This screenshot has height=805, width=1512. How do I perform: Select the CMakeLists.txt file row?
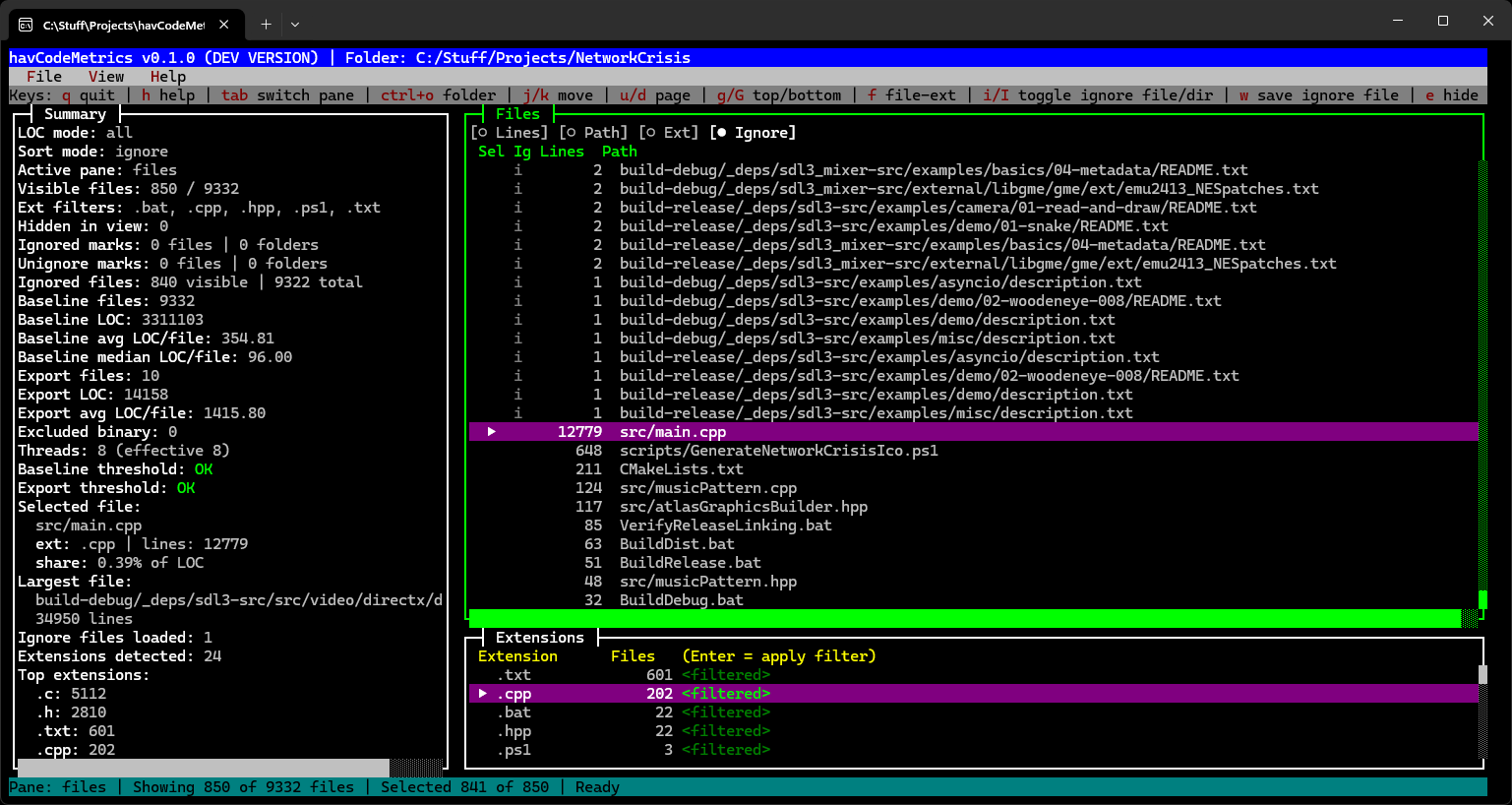681,469
